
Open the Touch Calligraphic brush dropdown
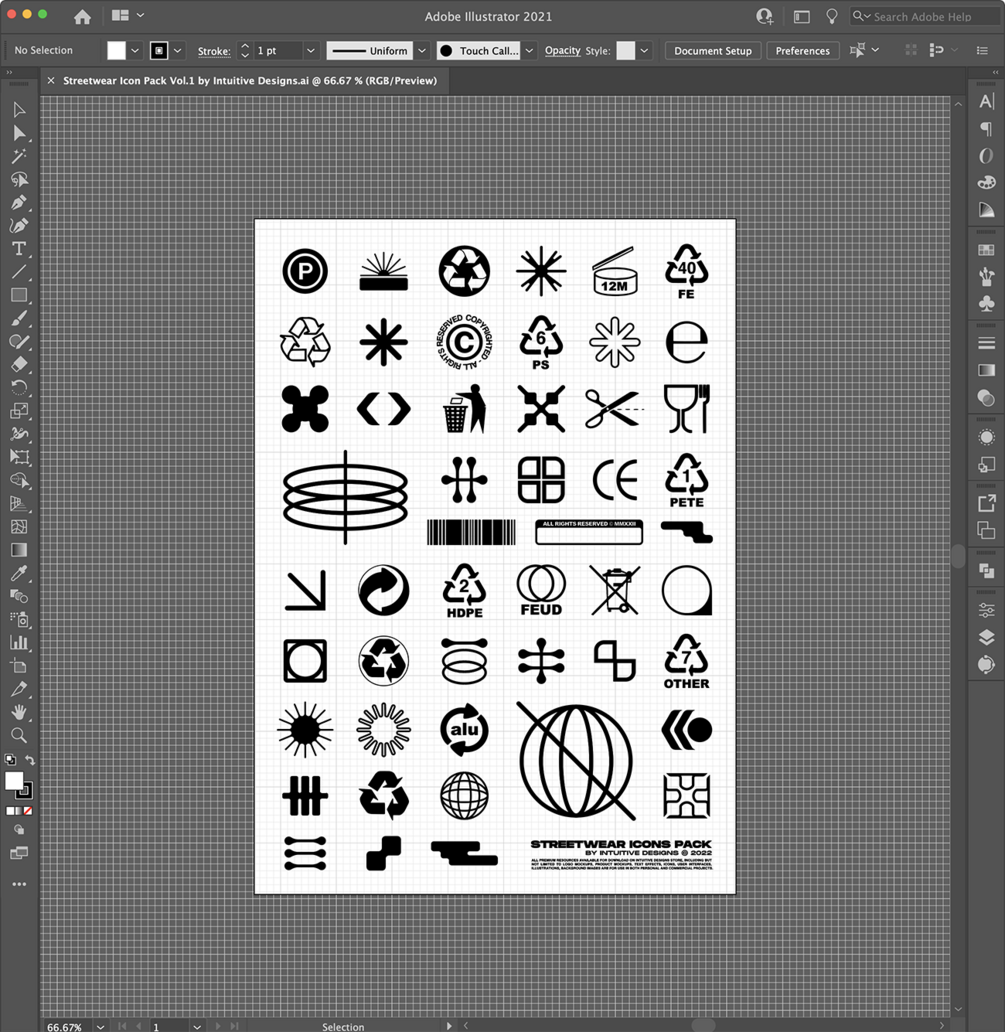(x=529, y=50)
